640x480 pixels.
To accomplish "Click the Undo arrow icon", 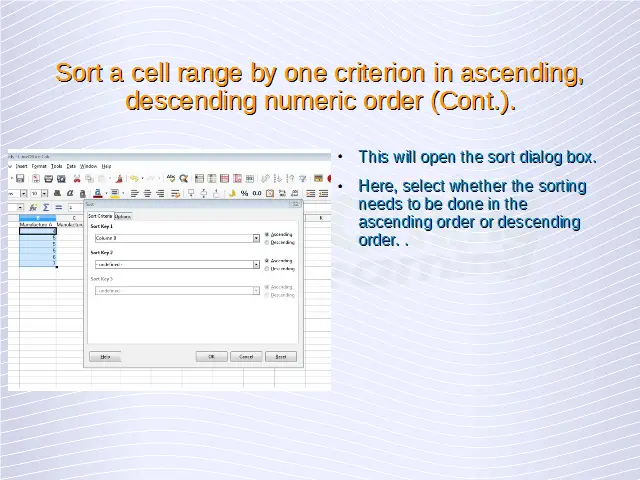I will (133, 179).
